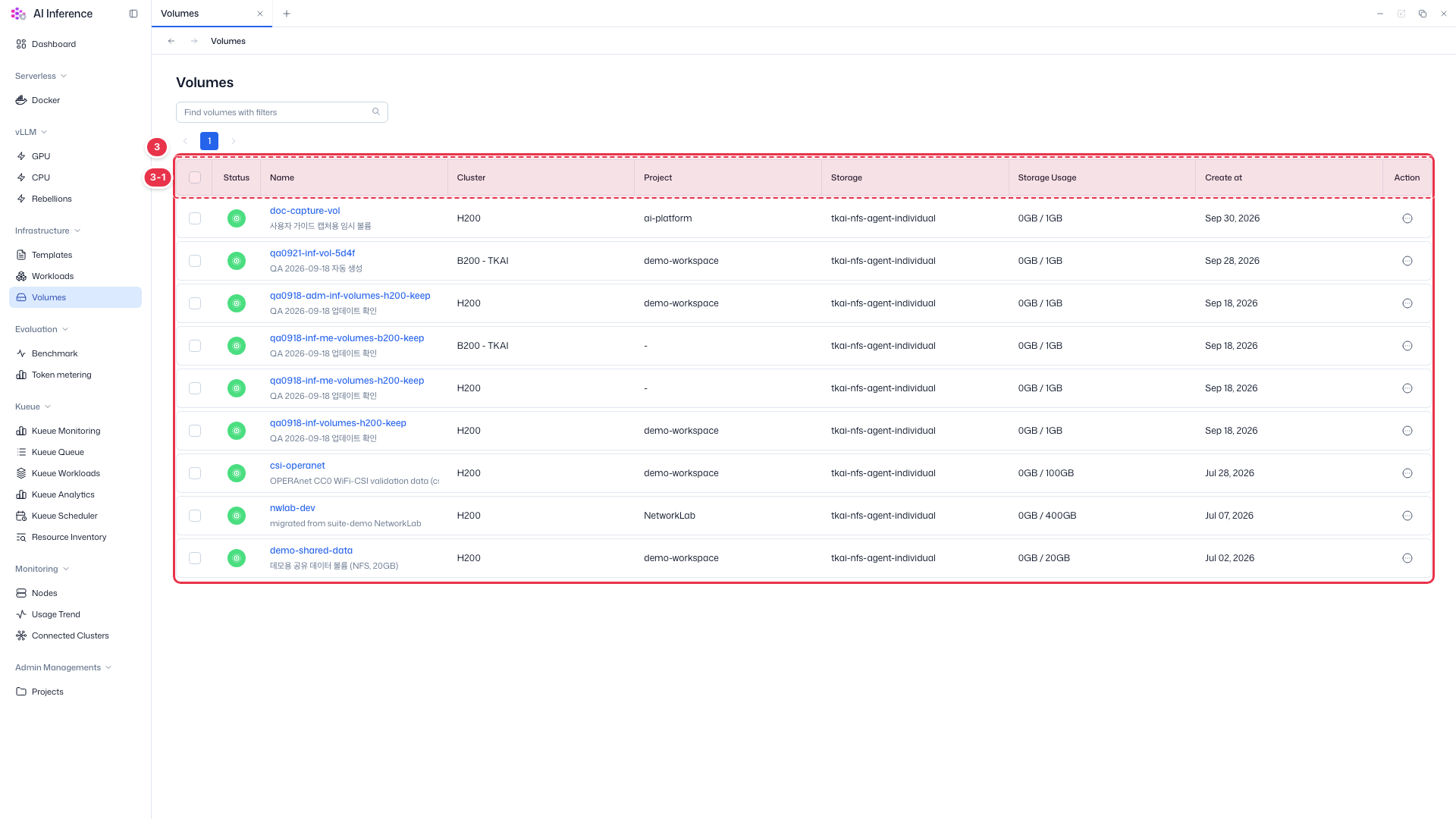Open the Dashboard page
The height and width of the screenshot is (819, 1456).
click(54, 44)
